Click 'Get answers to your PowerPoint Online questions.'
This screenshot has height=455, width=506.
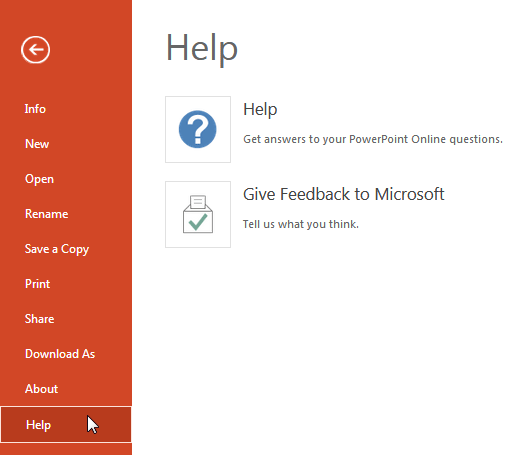pos(373,139)
